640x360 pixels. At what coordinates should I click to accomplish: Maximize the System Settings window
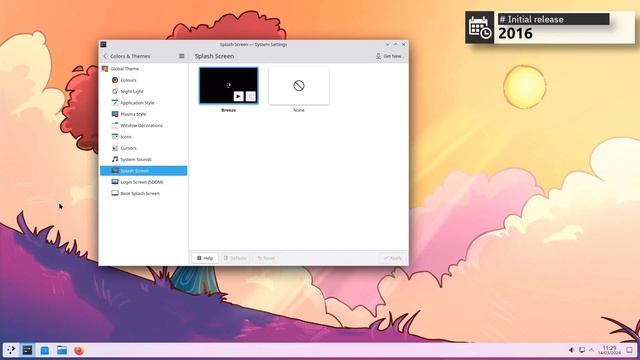click(396, 44)
